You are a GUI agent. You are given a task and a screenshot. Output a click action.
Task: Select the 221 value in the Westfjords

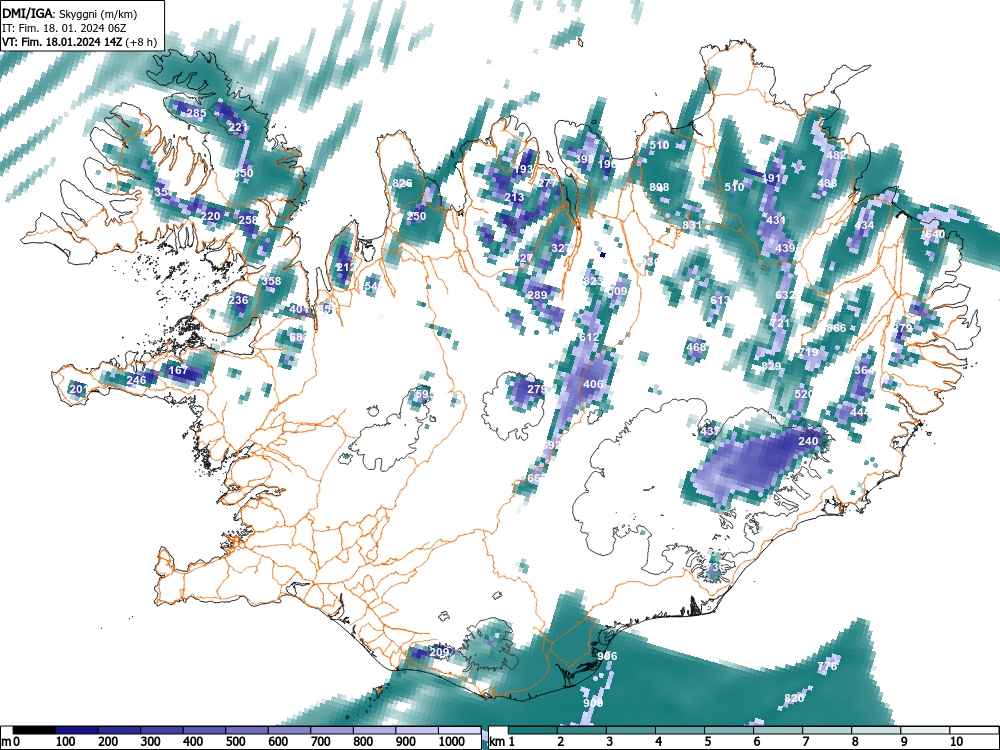[x=238, y=128]
